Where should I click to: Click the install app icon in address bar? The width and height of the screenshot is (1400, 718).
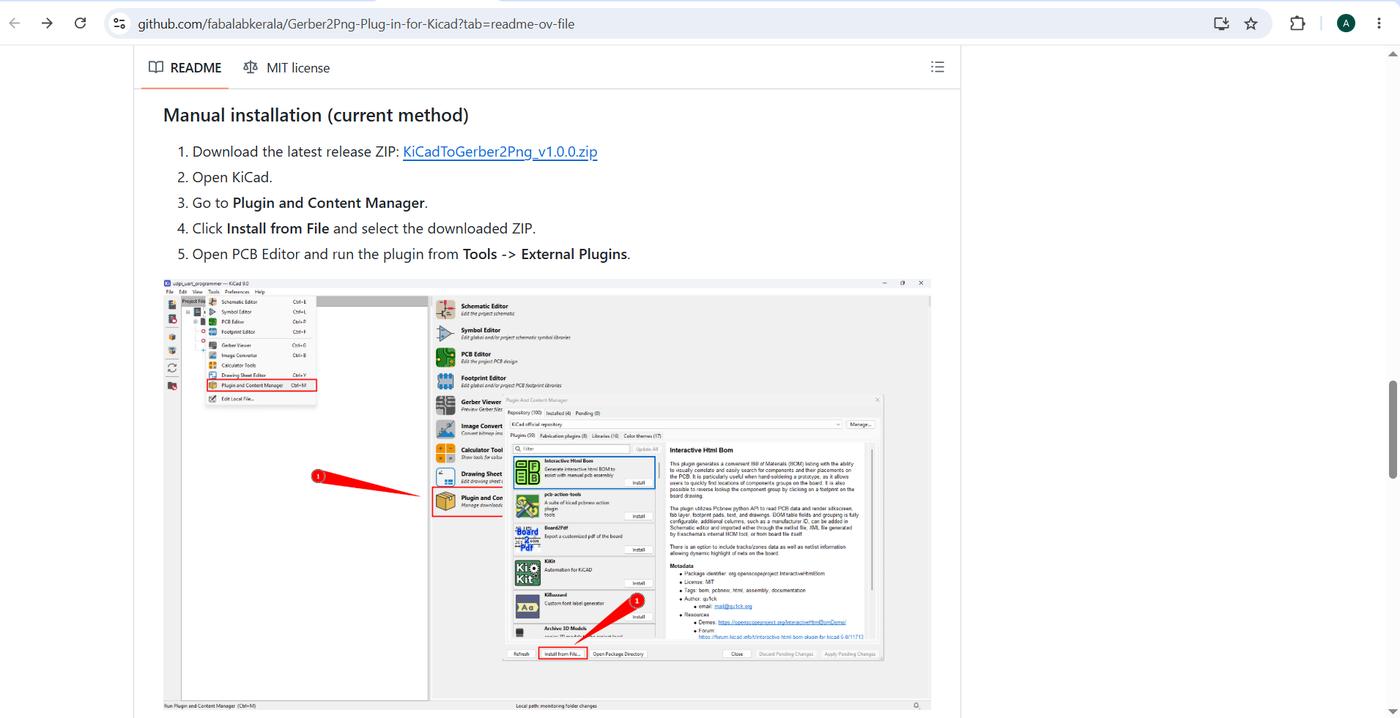pos(1221,23)
